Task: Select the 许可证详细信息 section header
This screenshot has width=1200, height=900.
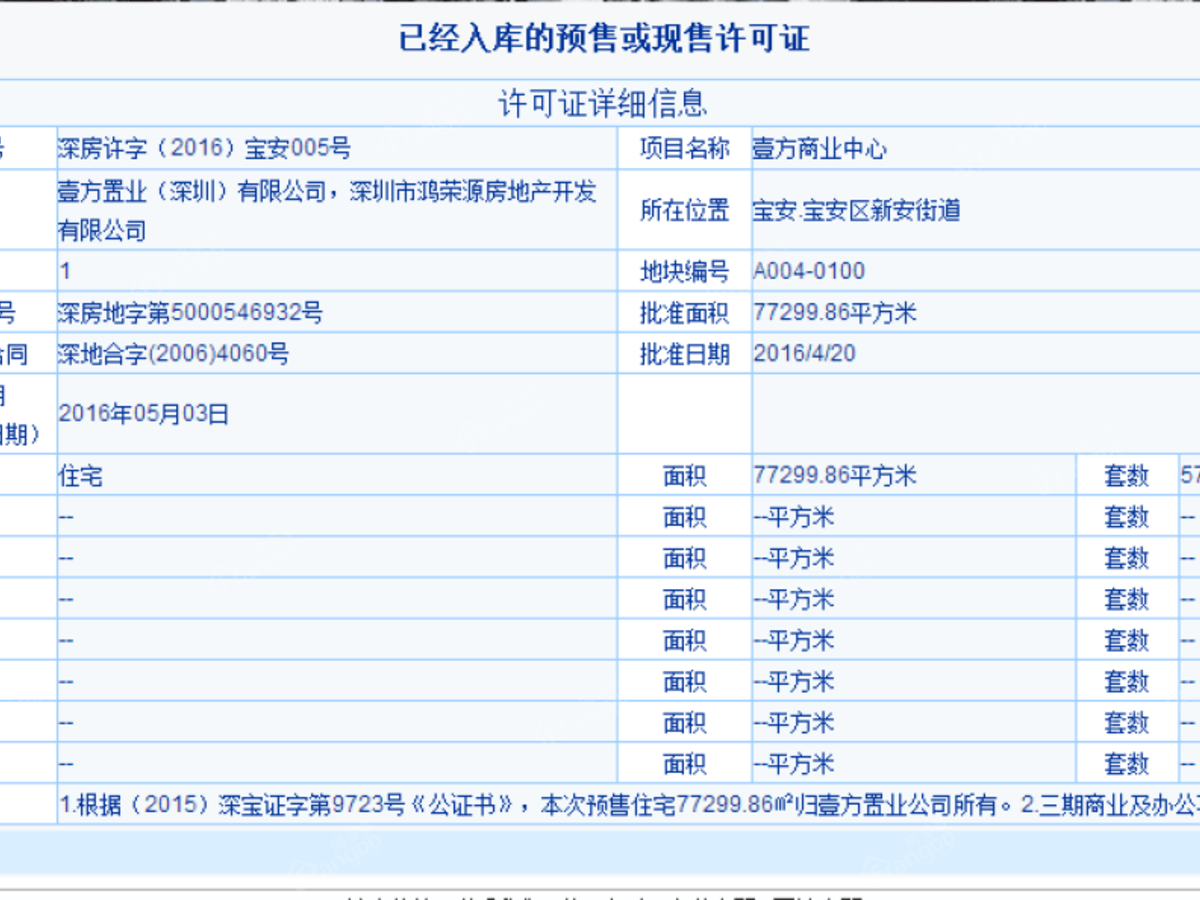Action: tap(603, 103)
